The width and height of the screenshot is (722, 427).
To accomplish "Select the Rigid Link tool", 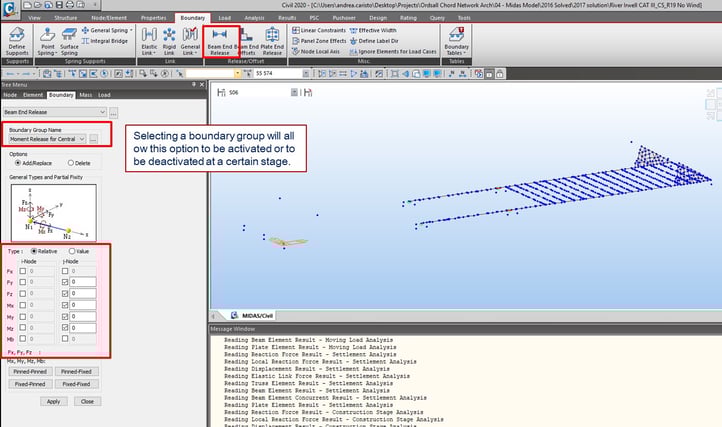I will pyautogui.click(x=169, y=41).
